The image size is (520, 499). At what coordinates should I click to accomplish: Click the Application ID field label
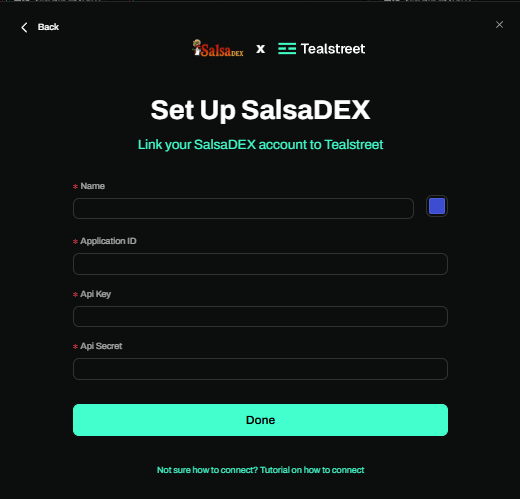coord(108,241)
